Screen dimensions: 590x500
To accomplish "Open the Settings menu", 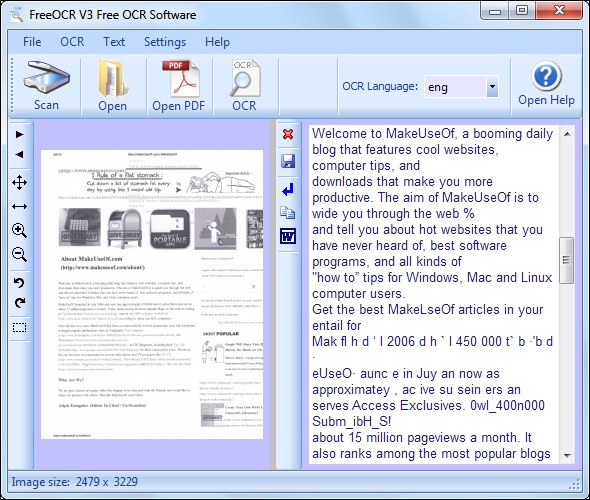I will click(x=165, y=42).
